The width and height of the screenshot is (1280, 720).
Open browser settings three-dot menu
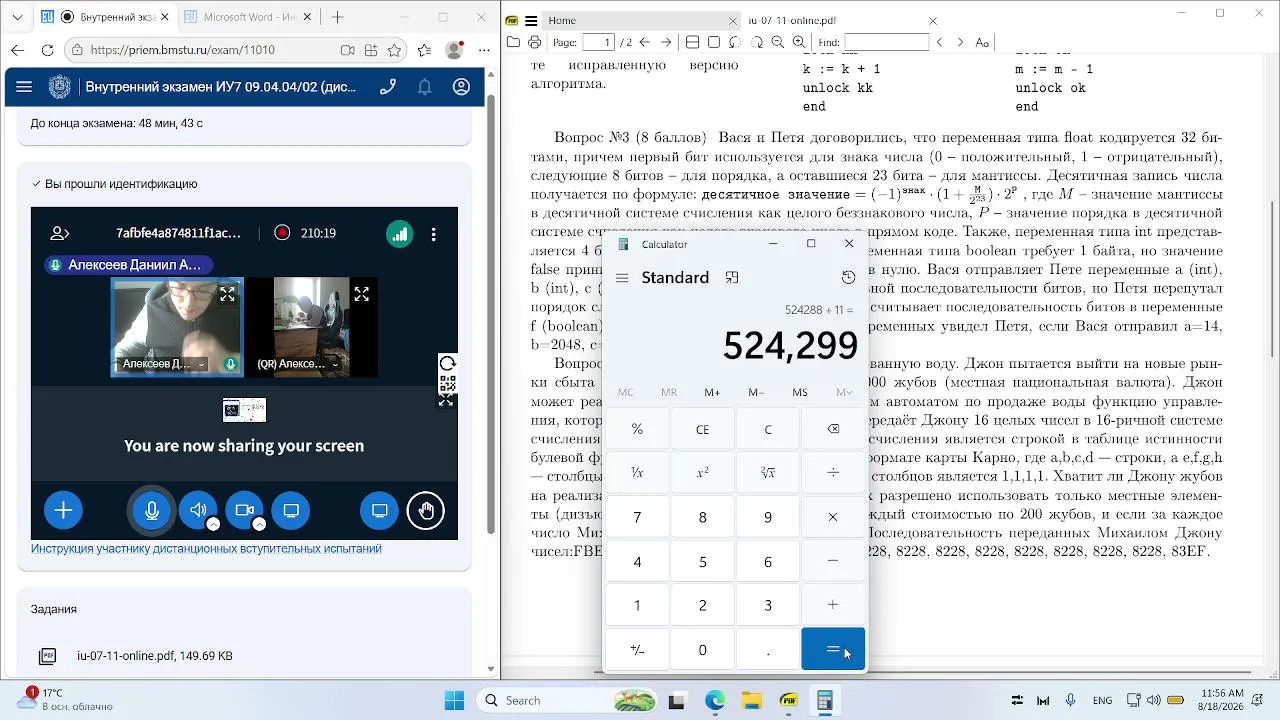point(484,50)
